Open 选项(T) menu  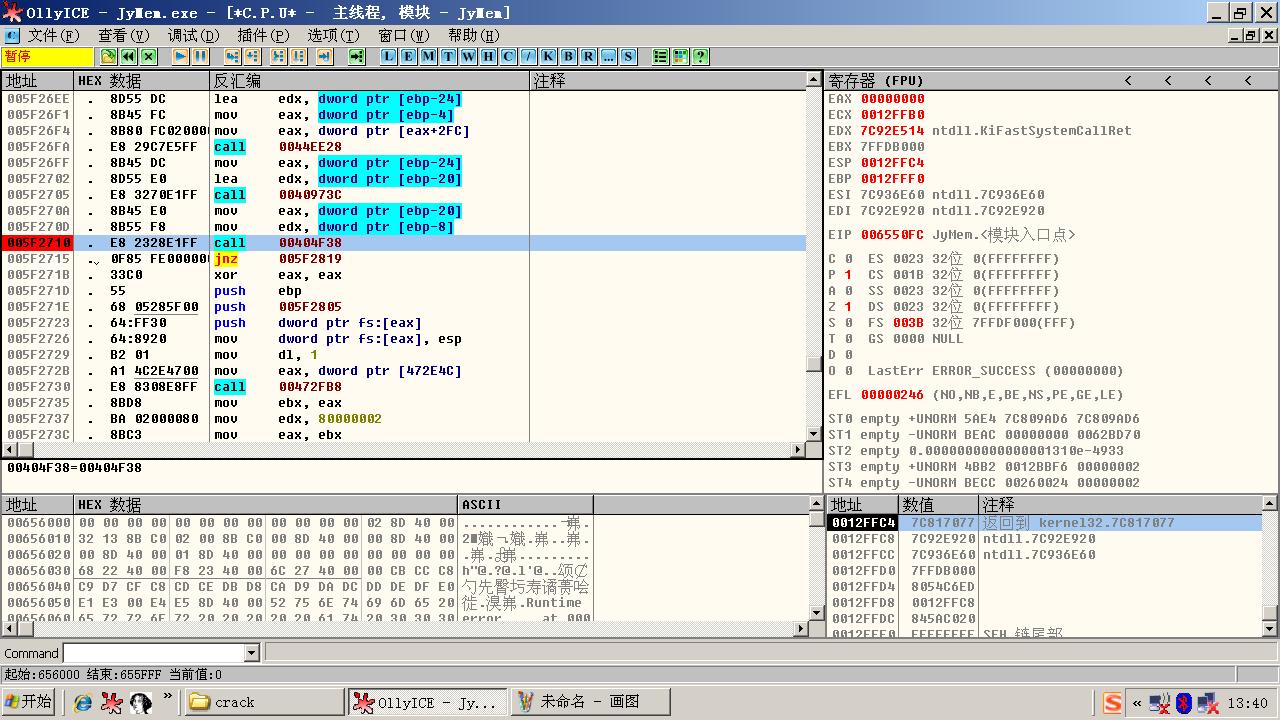click(x=333, y=35)
